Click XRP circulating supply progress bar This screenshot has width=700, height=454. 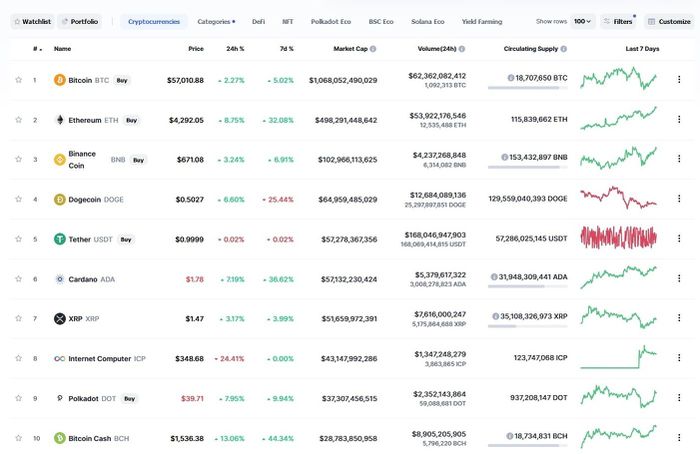coord(528,326)
